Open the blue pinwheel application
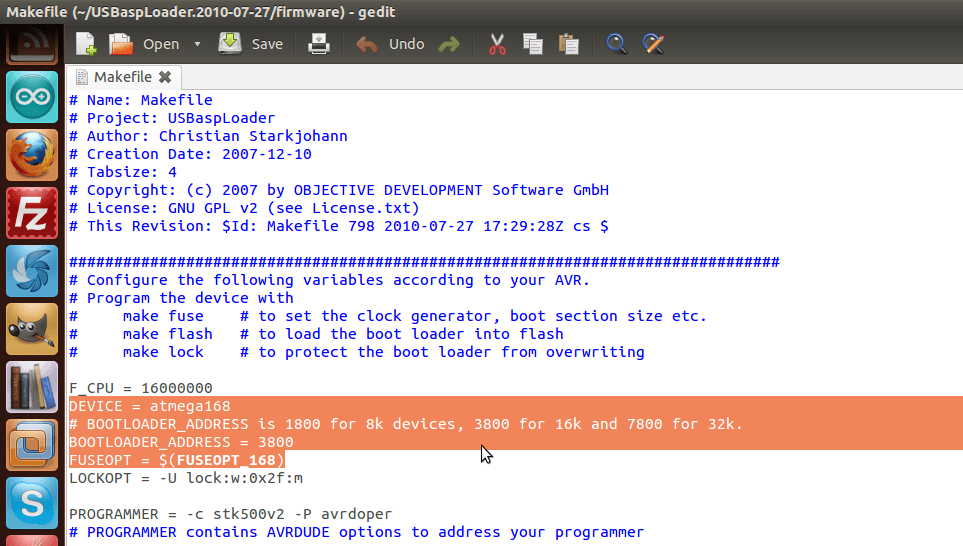The height and width of the screenshot is (546, 963). coord(32,271)
